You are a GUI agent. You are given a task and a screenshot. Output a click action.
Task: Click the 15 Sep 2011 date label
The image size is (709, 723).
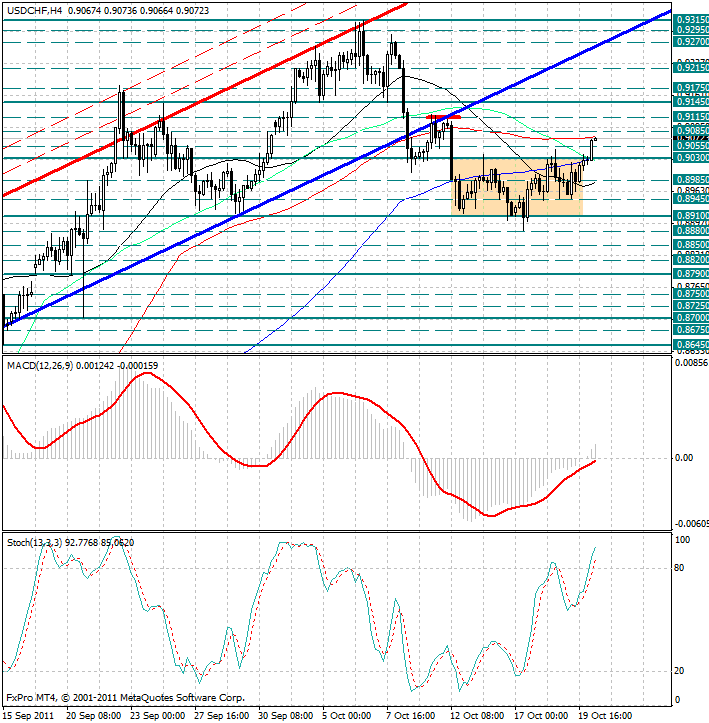pyautogui.click(x=29, y=716)
